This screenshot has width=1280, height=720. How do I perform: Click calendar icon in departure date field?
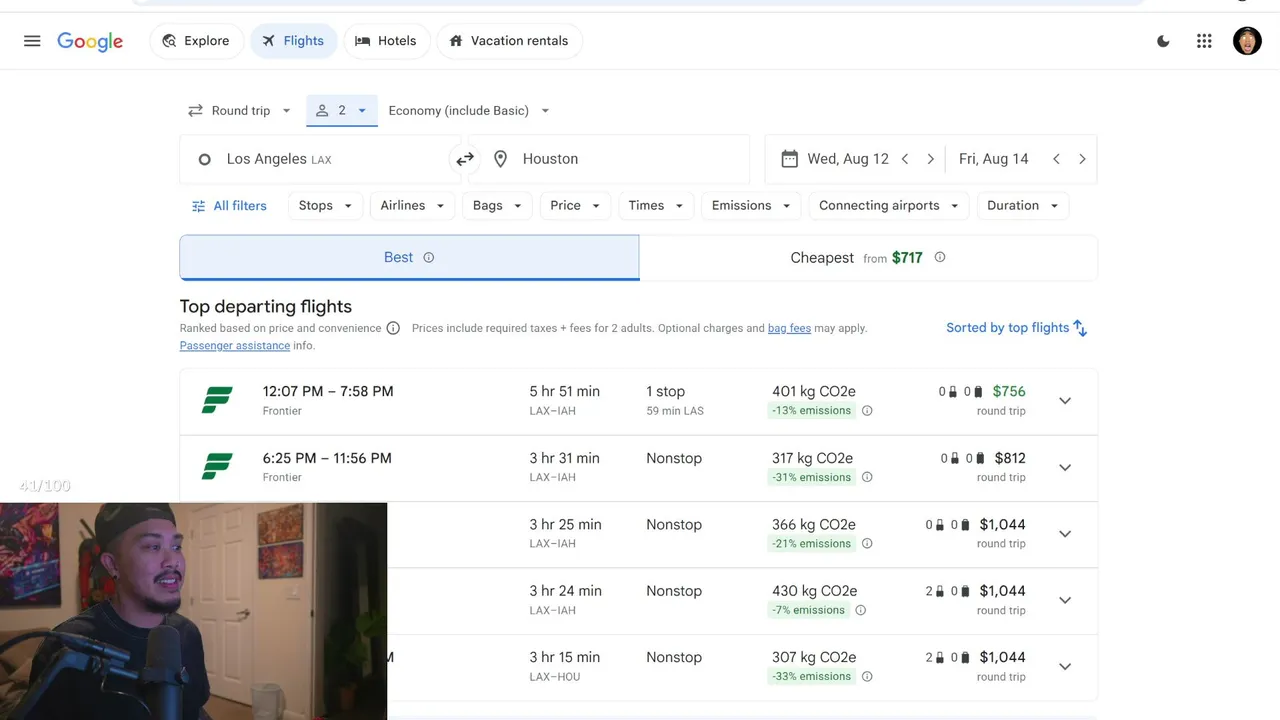click(789, 159)
